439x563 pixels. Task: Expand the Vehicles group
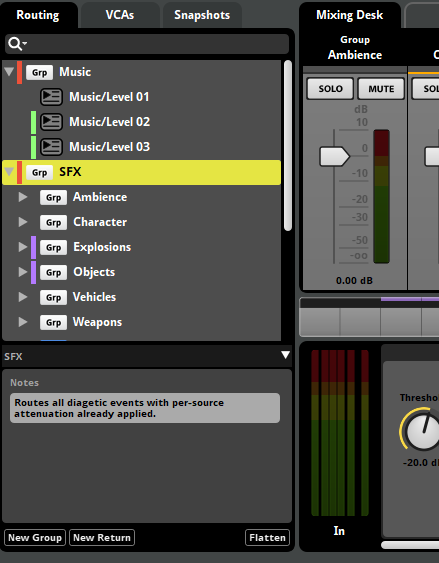23,297
